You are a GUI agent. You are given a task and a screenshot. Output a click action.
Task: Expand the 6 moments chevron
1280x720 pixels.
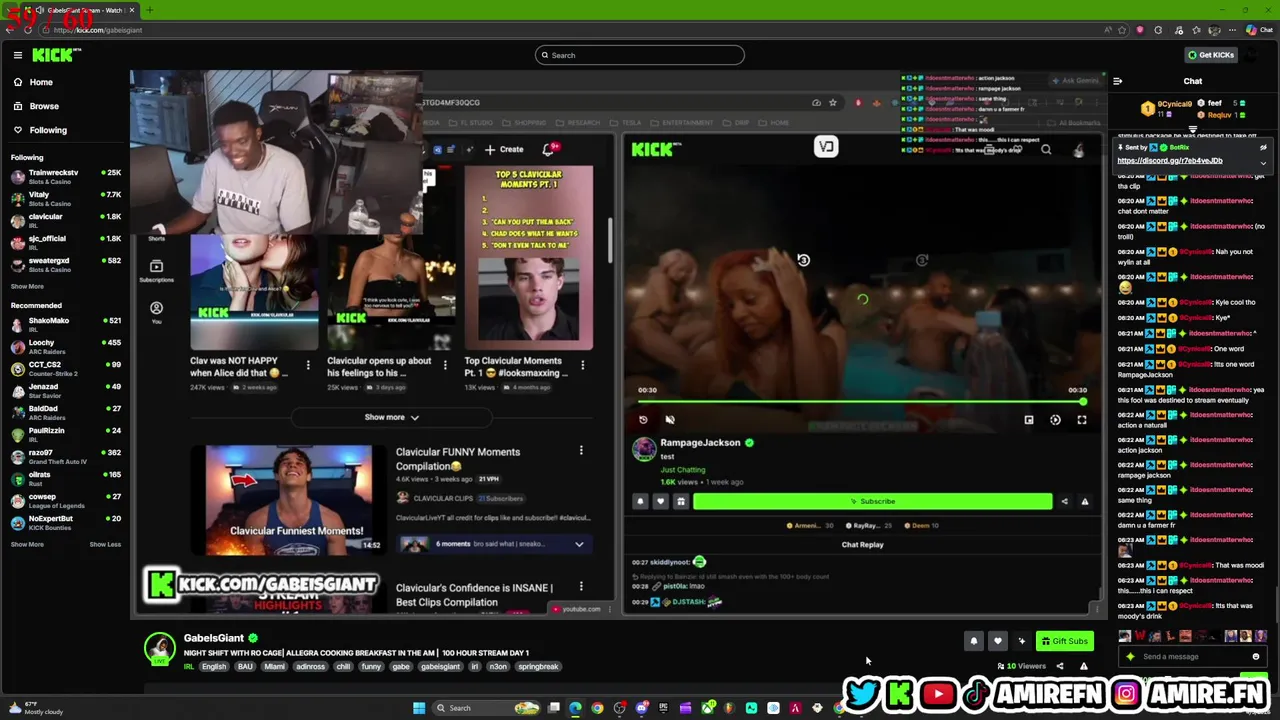point(579,544)
